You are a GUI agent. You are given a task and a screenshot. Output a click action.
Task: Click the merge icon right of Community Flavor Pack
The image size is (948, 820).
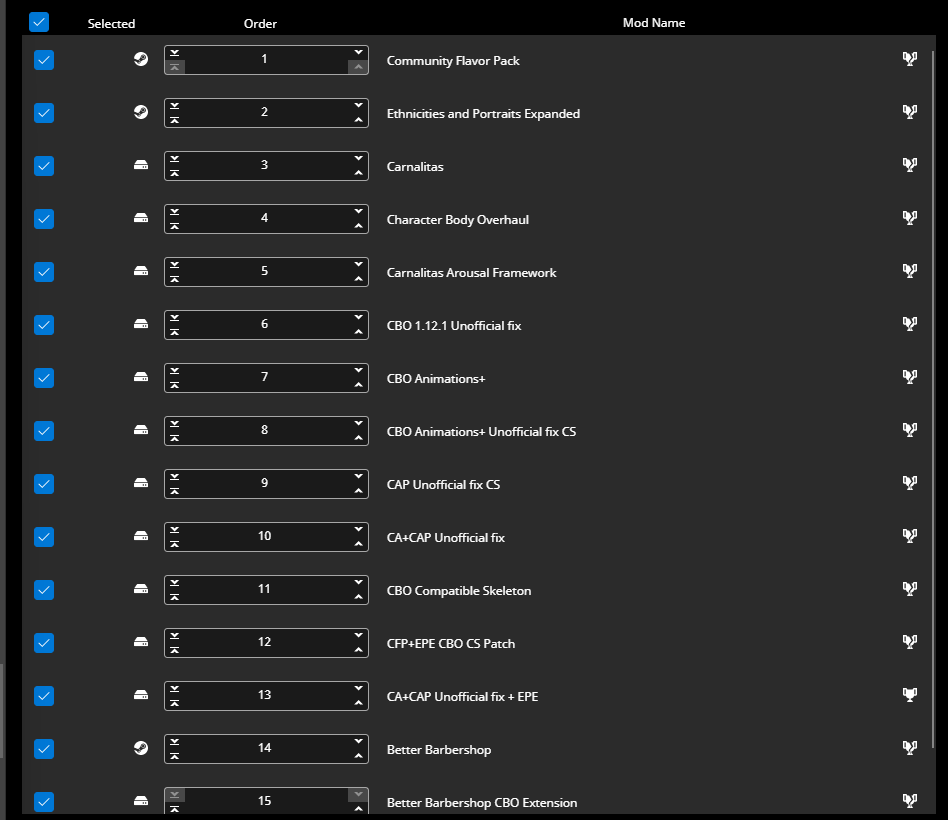[910, 59]
